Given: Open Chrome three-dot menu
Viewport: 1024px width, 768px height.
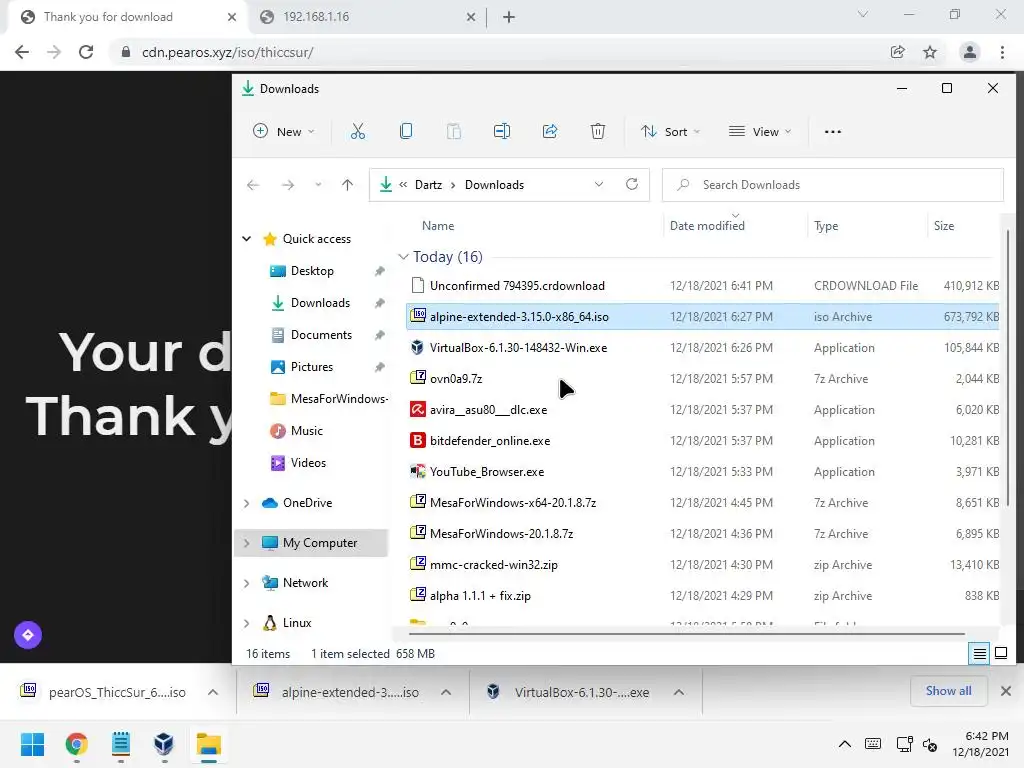Looking at the screenshot, I should (x=1002, y=52).
